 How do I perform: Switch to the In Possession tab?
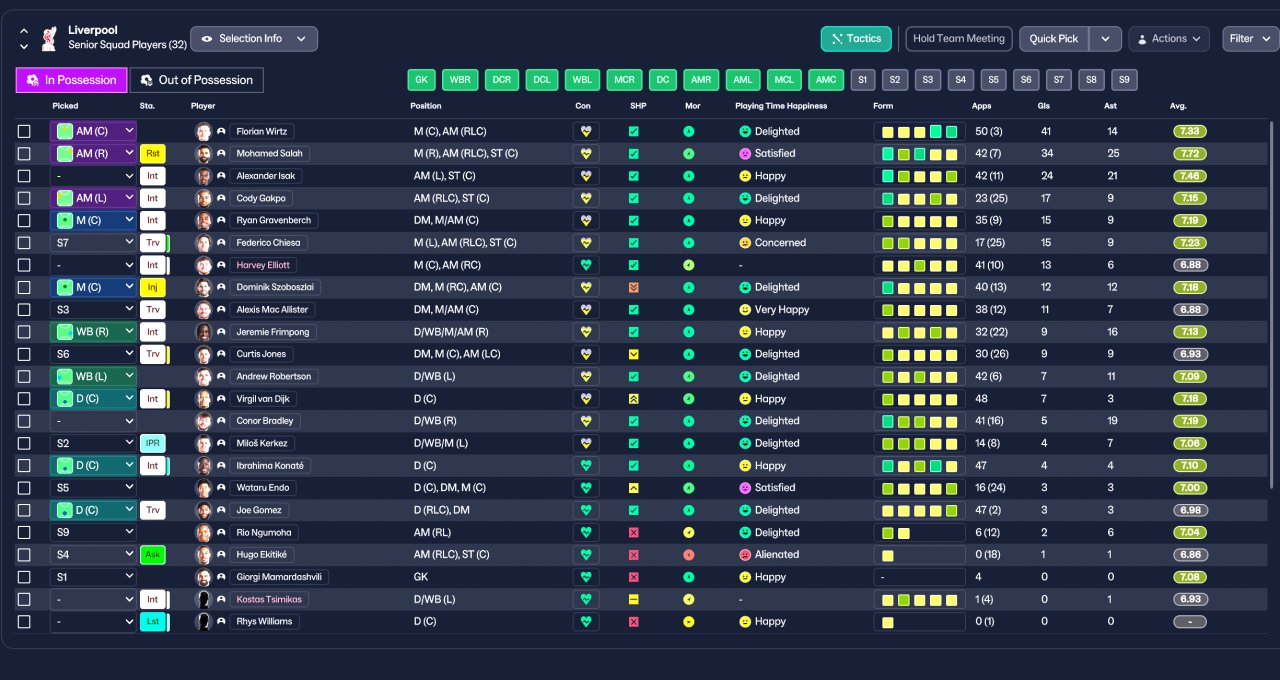72,80
